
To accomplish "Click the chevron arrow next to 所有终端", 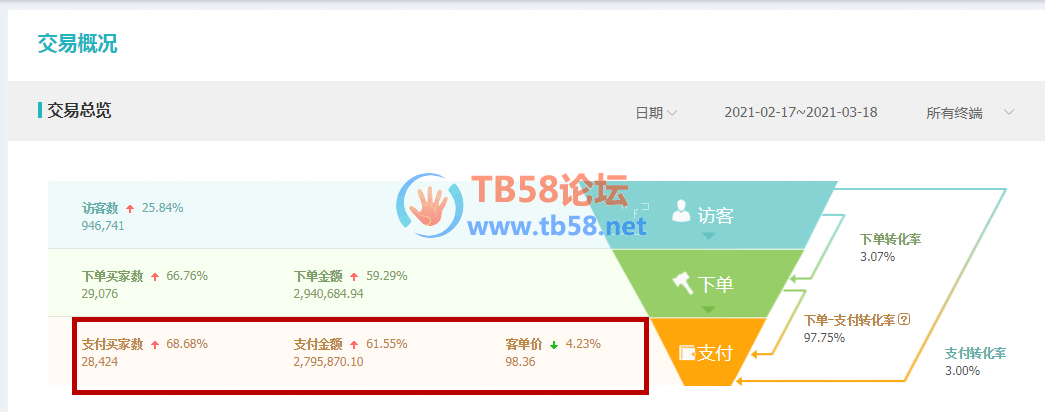I will pyautogui.click(x=1009, y=112).
